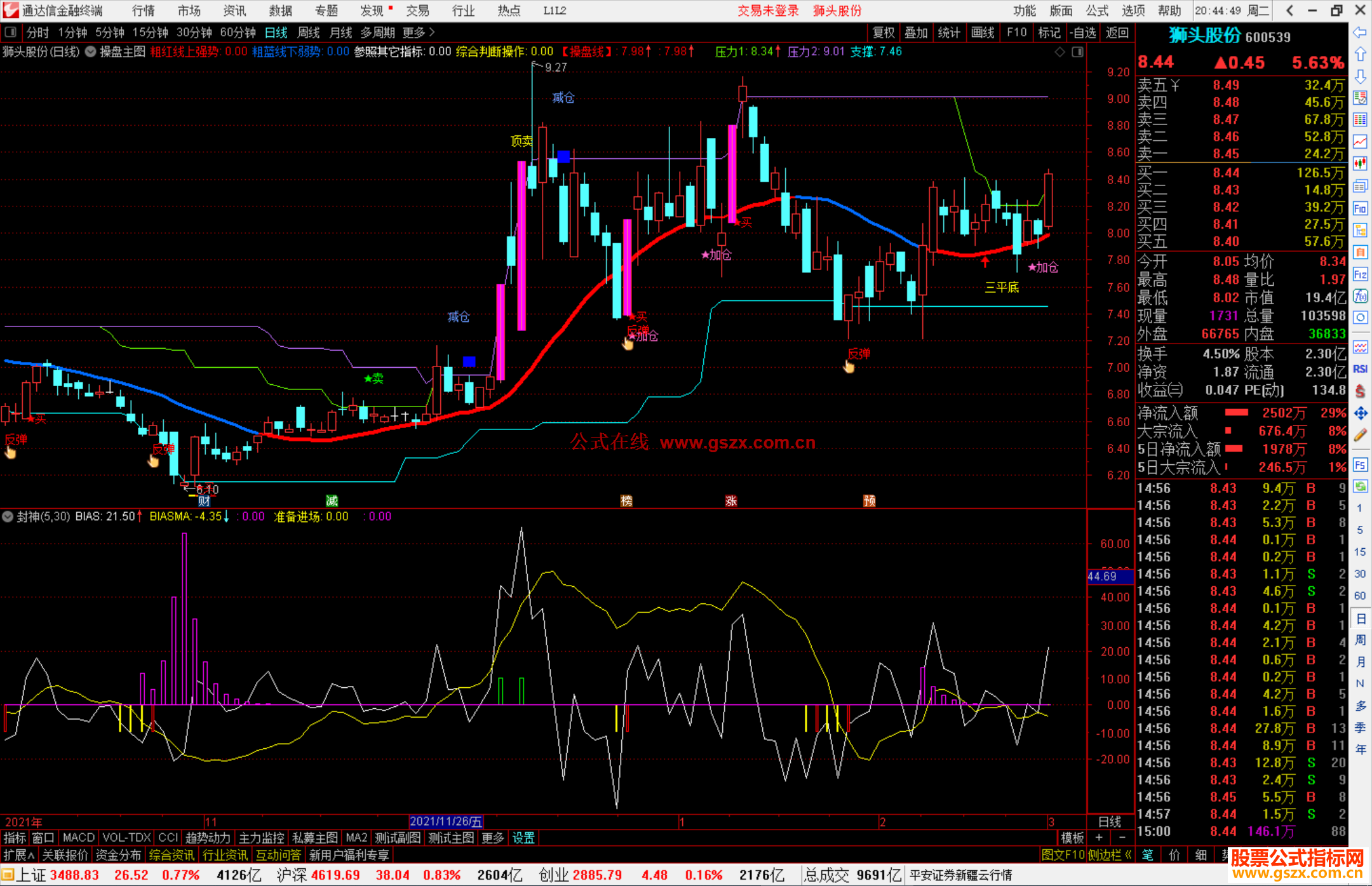Expand the 更多 periods chevron in toolbar

[419, 32]
